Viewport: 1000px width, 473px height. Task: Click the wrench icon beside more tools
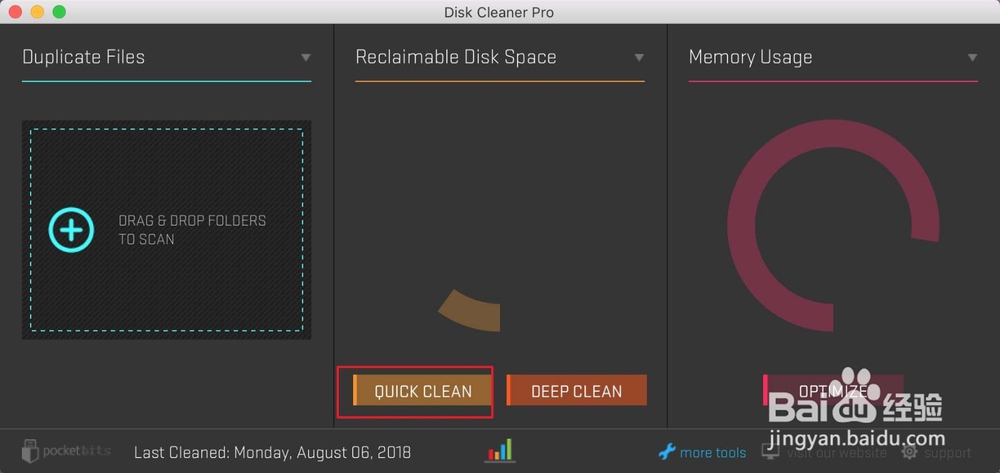point(667,452)
